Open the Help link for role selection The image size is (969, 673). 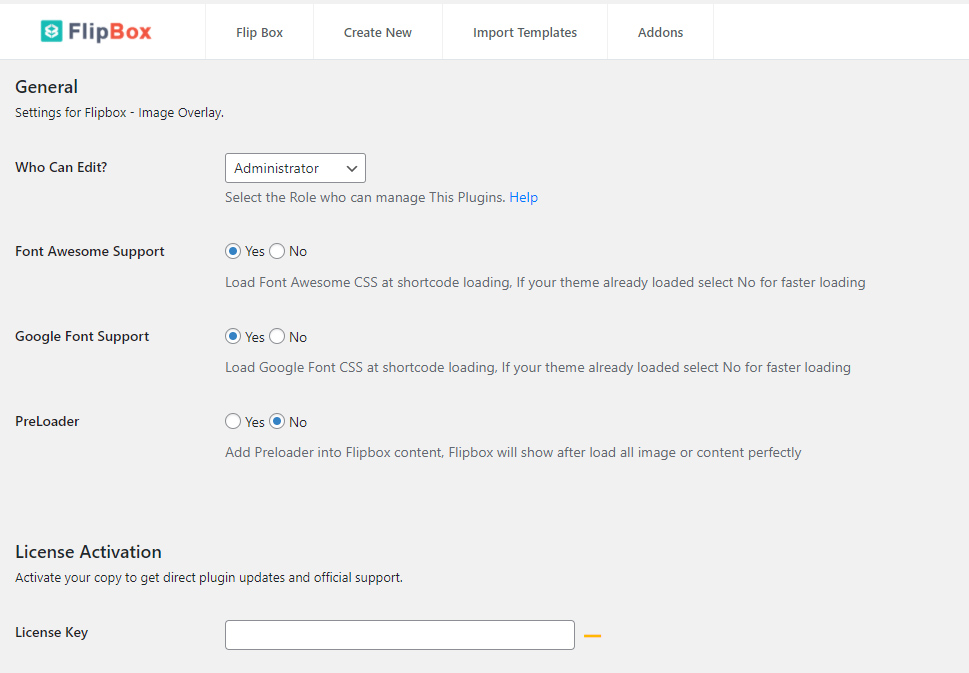tap(523, 198)
